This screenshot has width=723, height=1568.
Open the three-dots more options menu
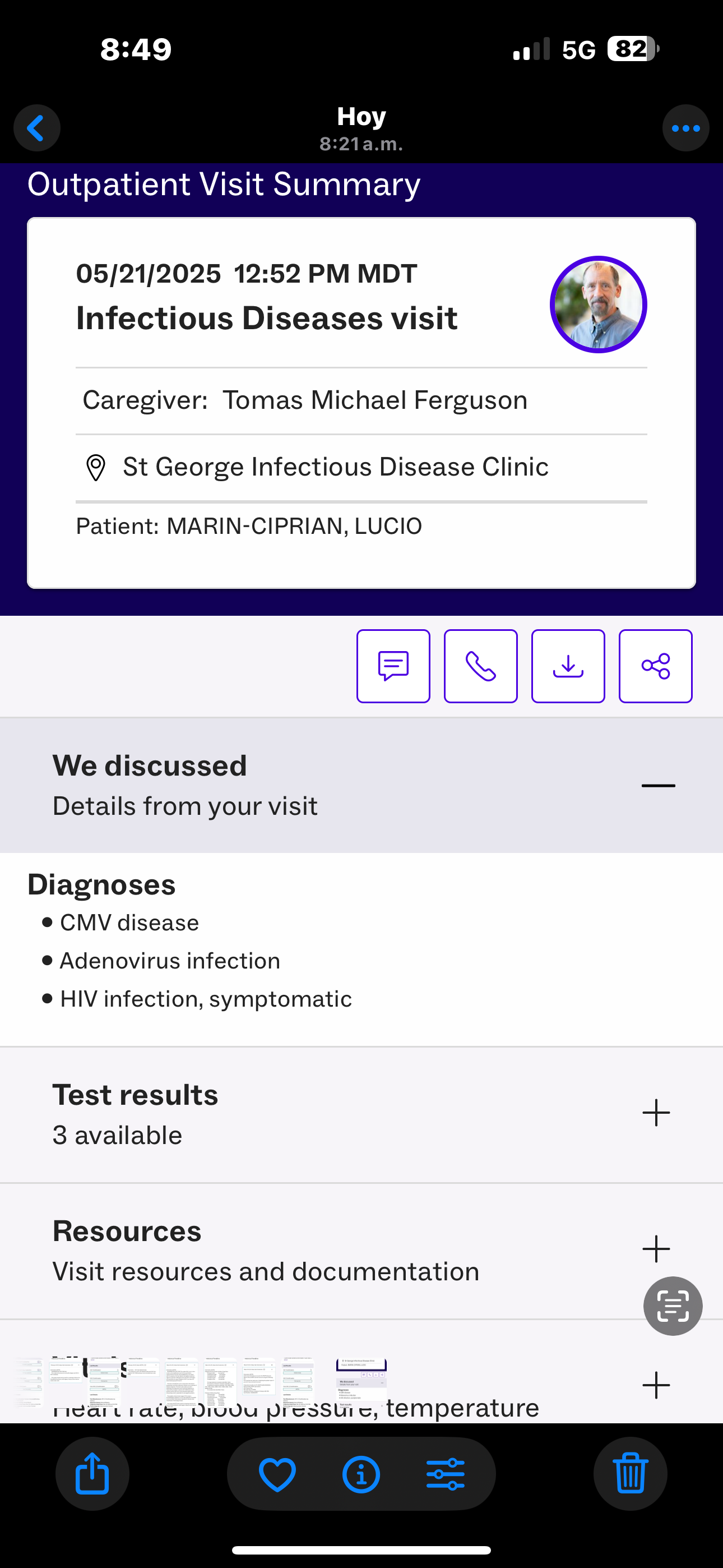click(x=685, y=128)
